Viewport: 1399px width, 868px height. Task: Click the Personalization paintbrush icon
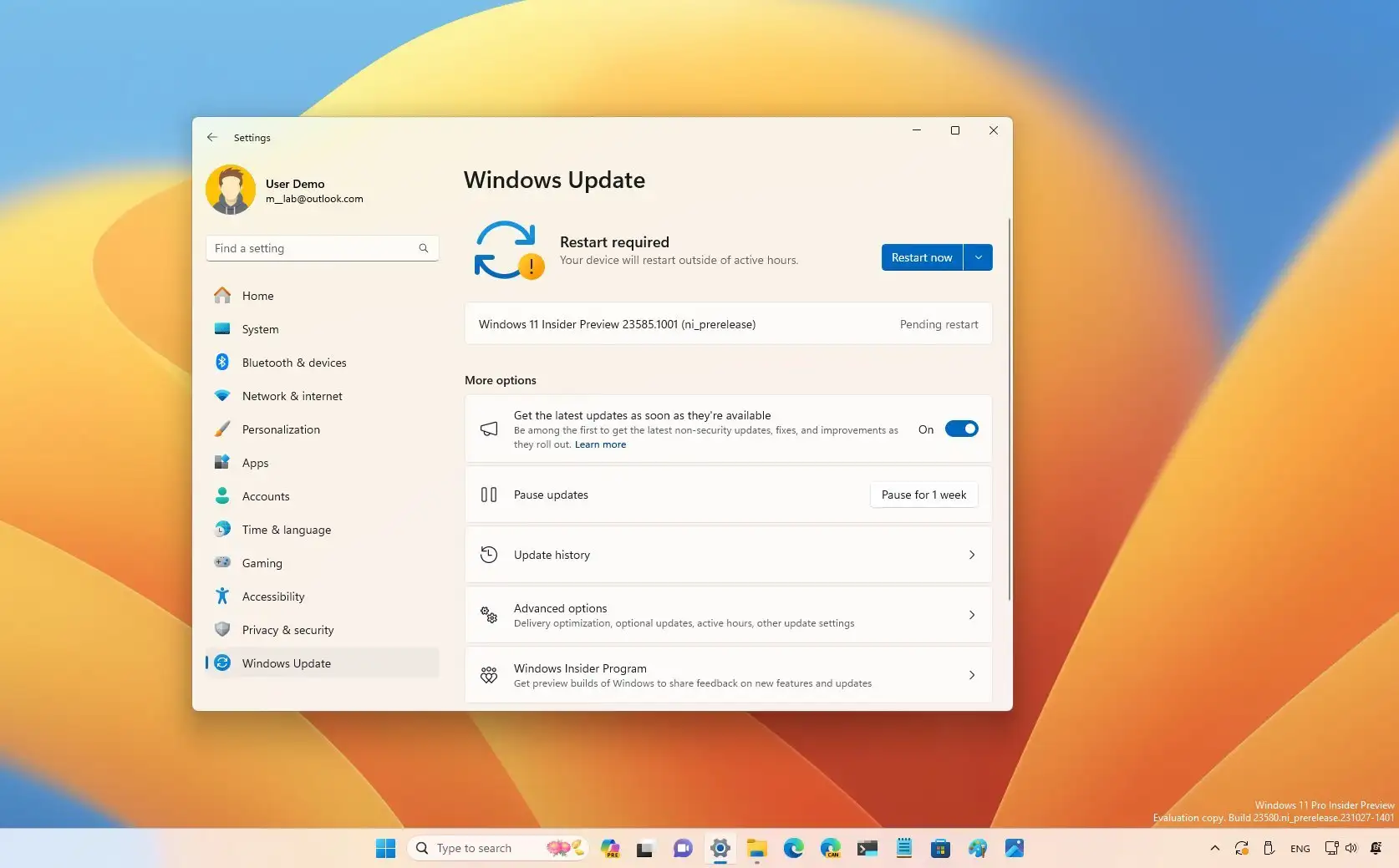[x=222, y=429]
